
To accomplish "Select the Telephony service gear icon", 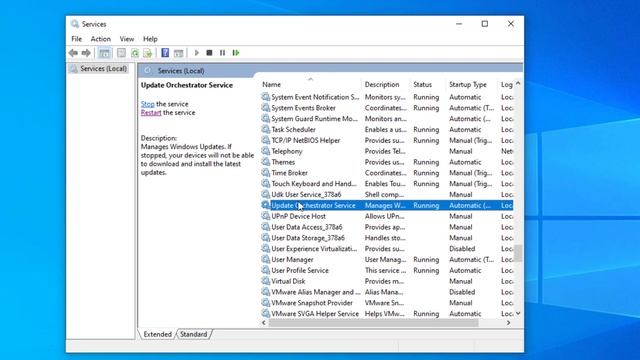I will [x=266, y=151].
